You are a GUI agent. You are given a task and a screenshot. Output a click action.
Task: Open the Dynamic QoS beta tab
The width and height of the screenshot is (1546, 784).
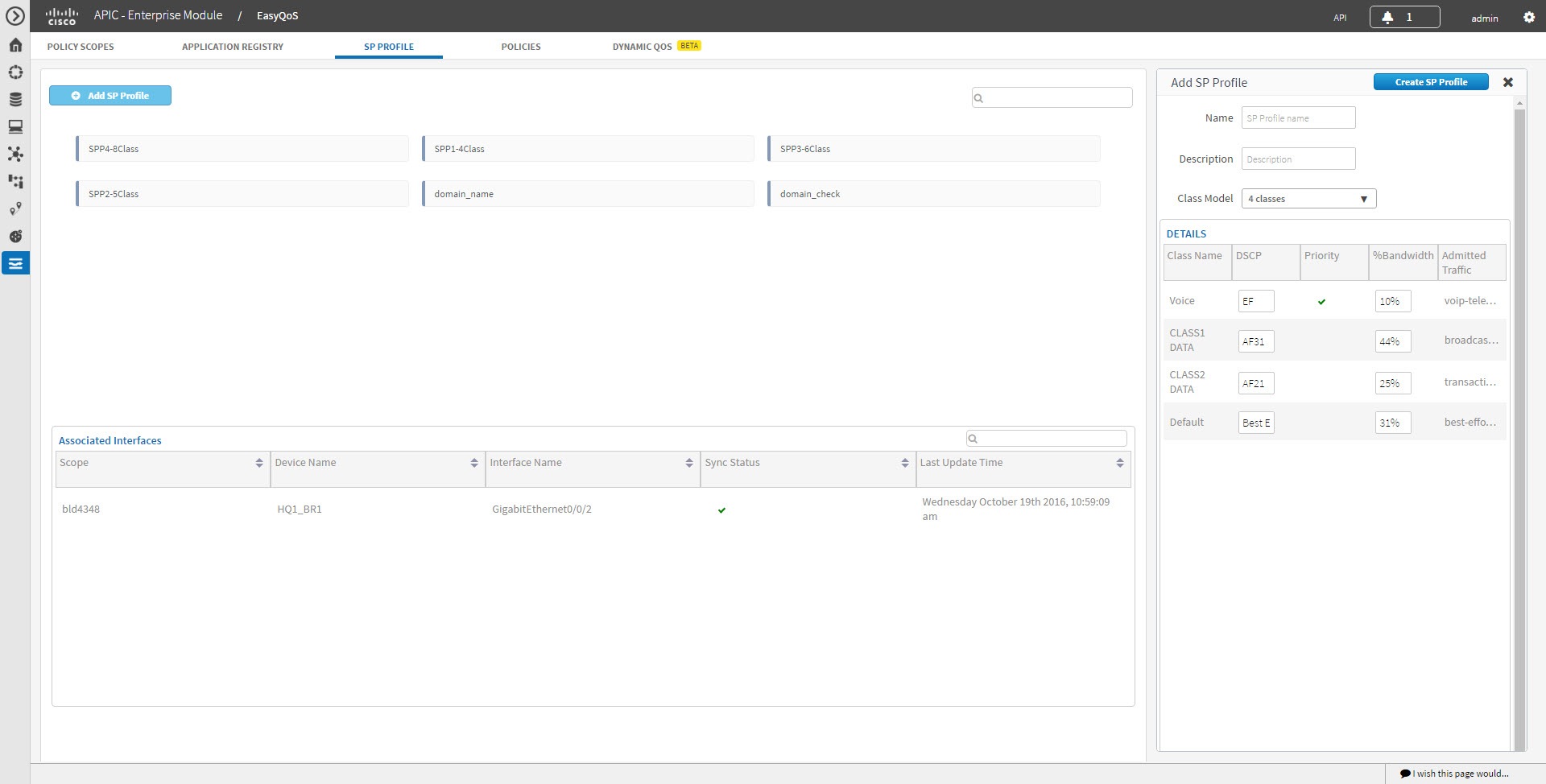pyautogui.click(x=656, y=47)
